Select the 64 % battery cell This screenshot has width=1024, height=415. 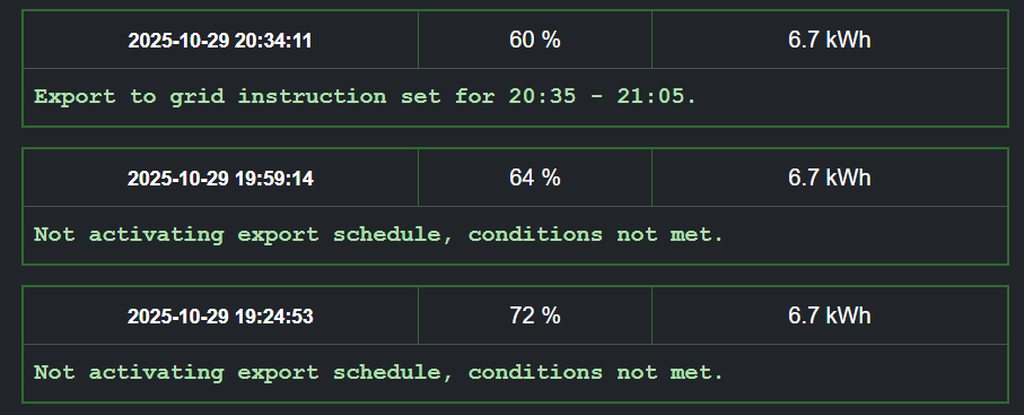coord(535,178)
